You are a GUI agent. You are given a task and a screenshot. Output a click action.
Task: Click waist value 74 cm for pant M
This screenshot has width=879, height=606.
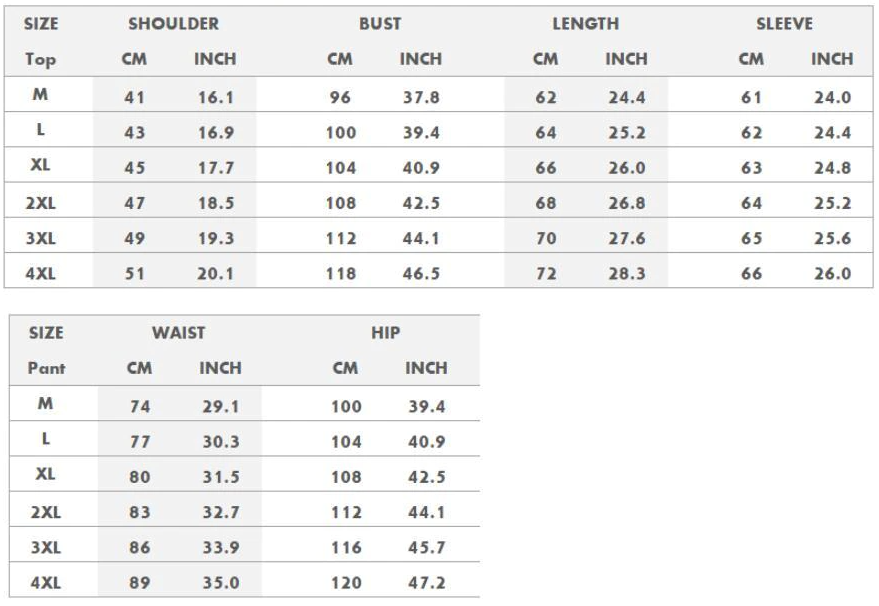(x=140, y=407)
